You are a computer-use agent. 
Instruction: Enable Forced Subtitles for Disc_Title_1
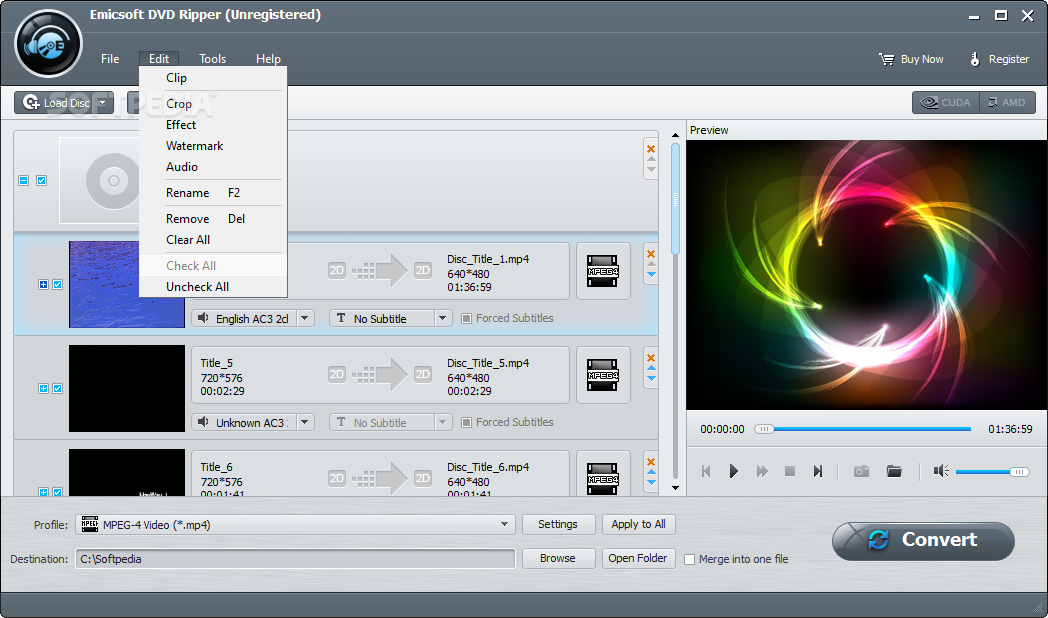(467, 318)
